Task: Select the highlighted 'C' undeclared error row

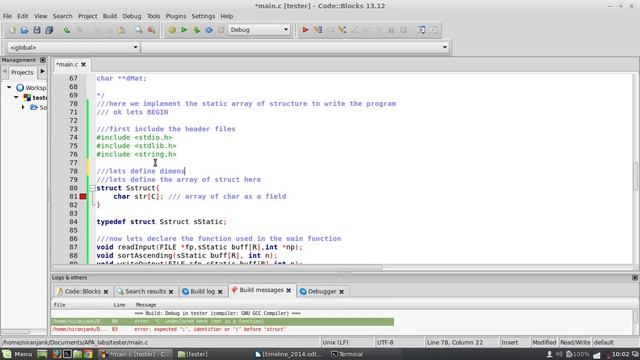Action: [x=222, y=322]
